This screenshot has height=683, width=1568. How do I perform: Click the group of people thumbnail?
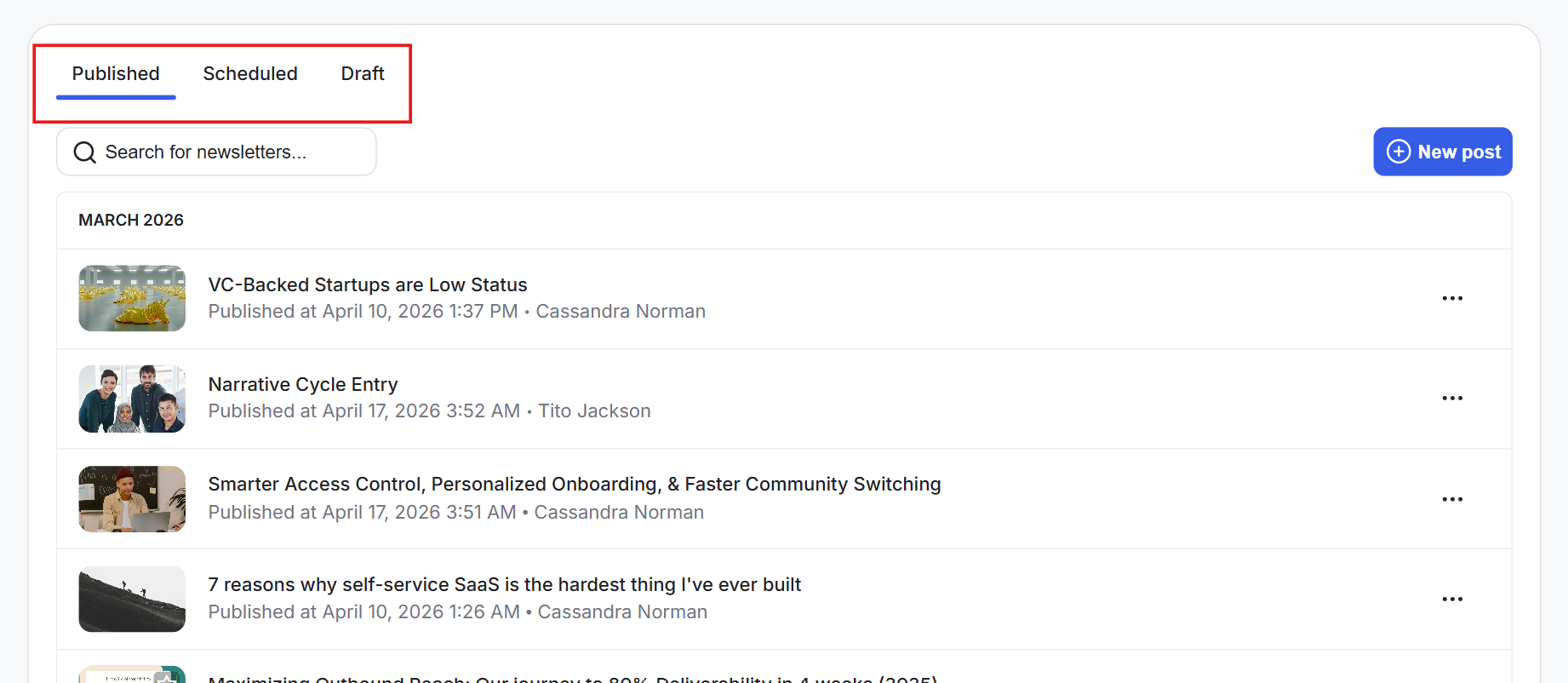(x=132, y=399)
